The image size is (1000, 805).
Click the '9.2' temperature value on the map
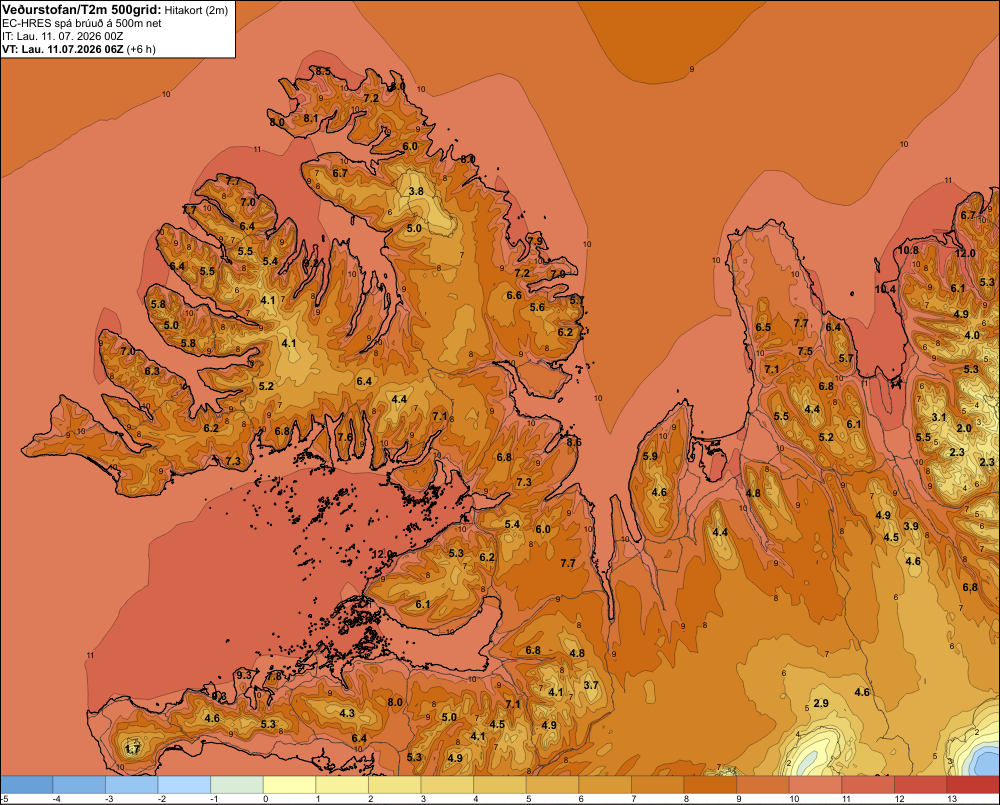[311, 263]
